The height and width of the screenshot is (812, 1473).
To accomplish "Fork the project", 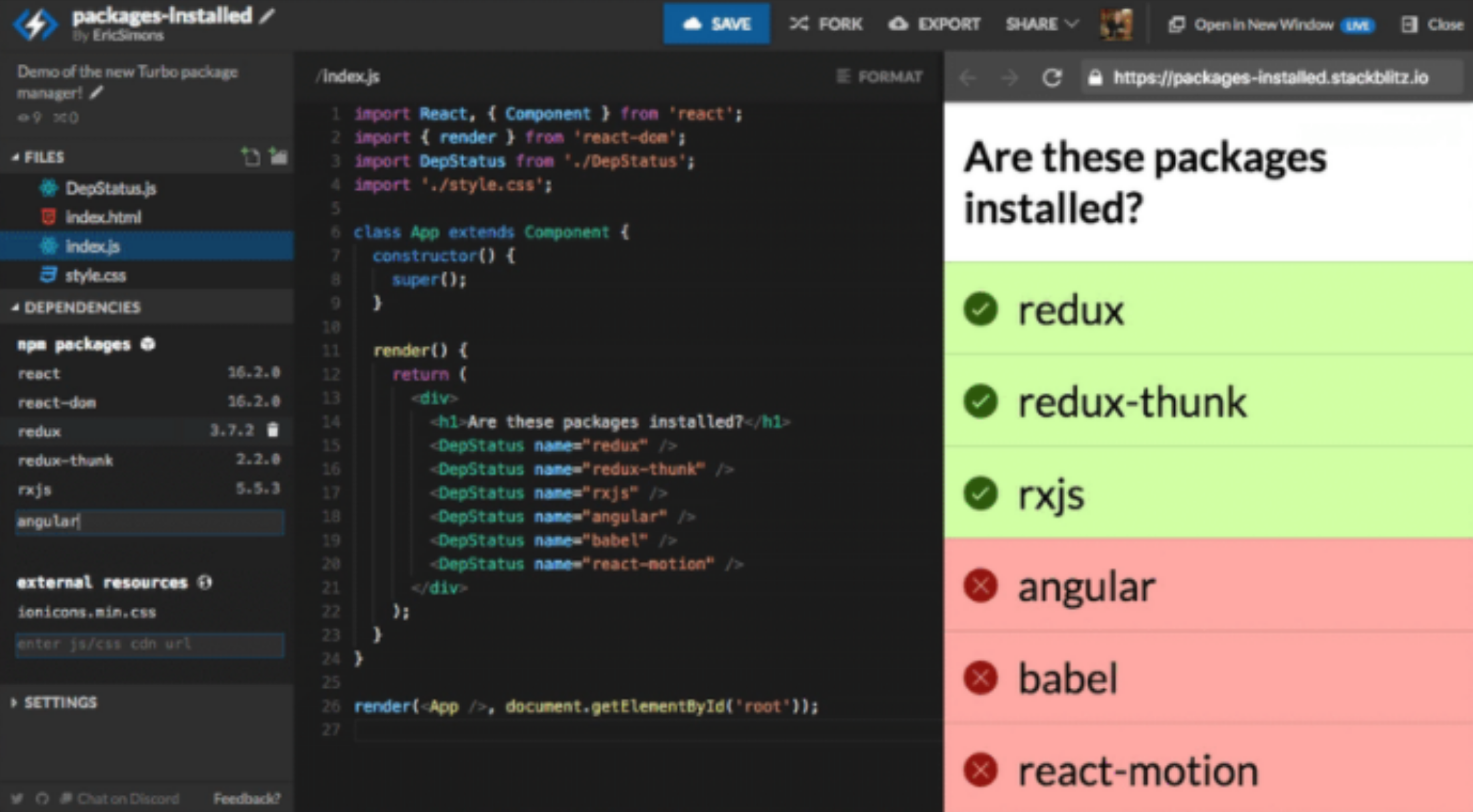I will point(826,25).
